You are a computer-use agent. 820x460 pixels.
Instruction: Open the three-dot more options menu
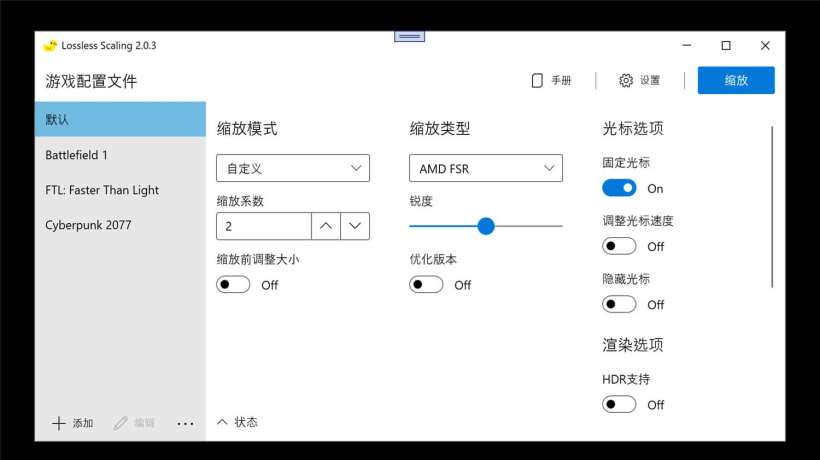[x=185, y=423]
